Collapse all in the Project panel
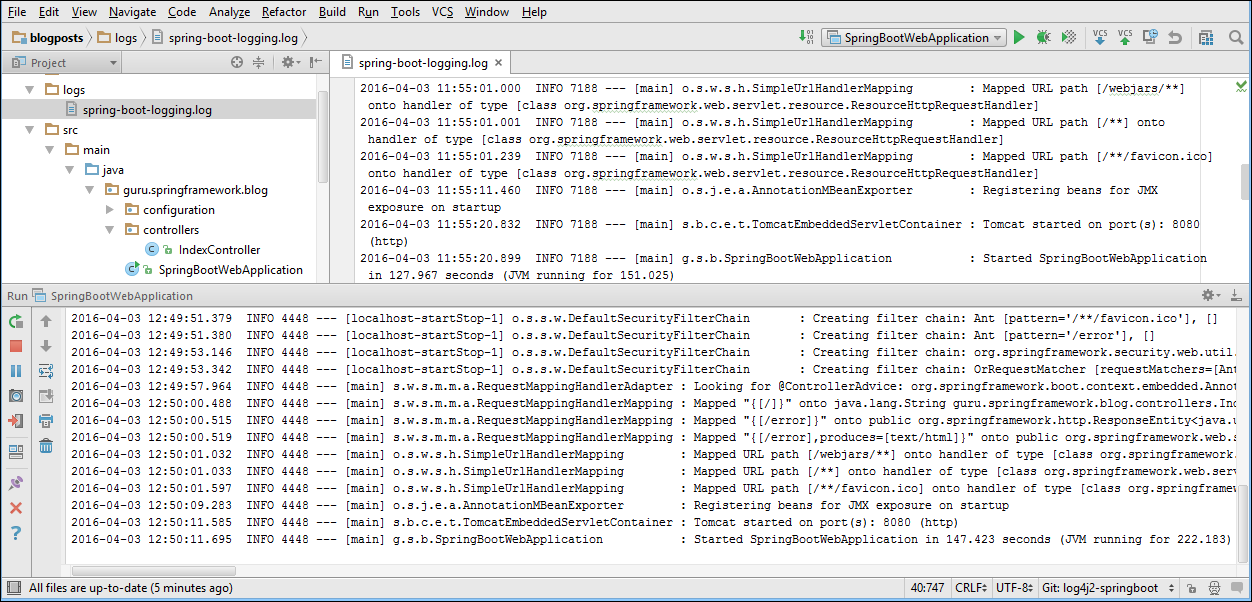1252x602 pixels. tap(259, 62)
